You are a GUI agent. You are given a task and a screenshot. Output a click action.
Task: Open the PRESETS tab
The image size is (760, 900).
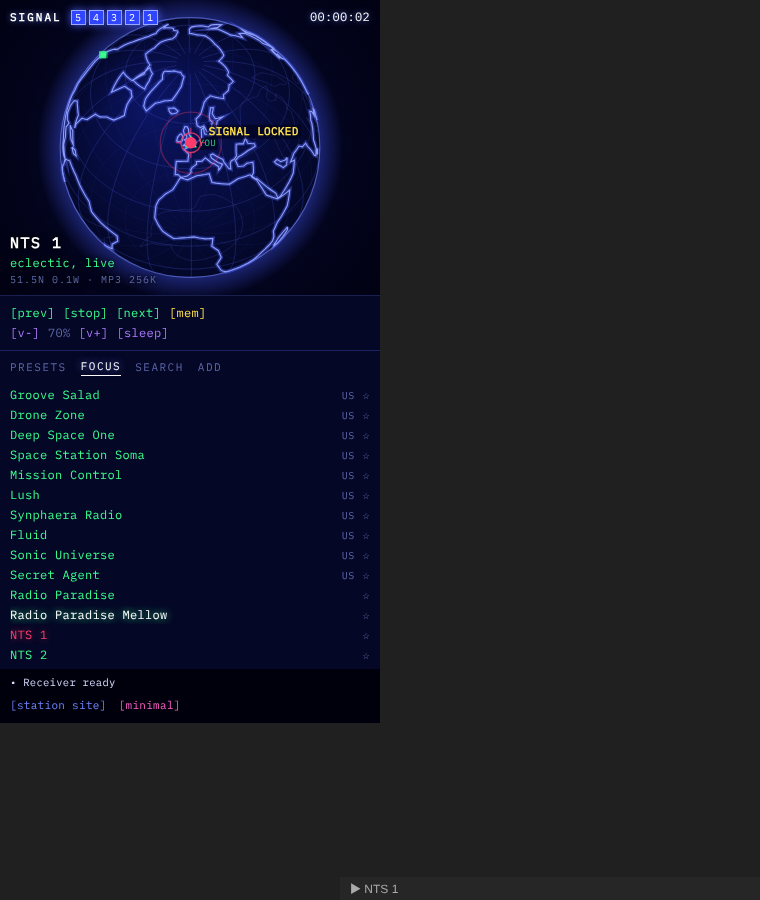(38, 367)
